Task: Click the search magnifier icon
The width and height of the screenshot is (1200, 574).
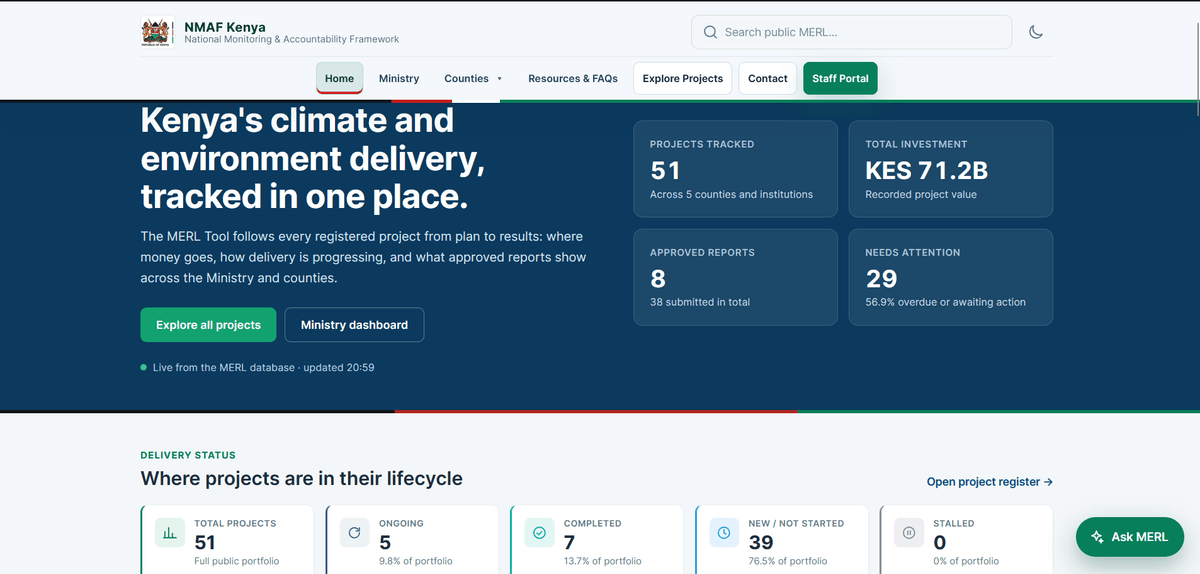Action: coord(711,32)
